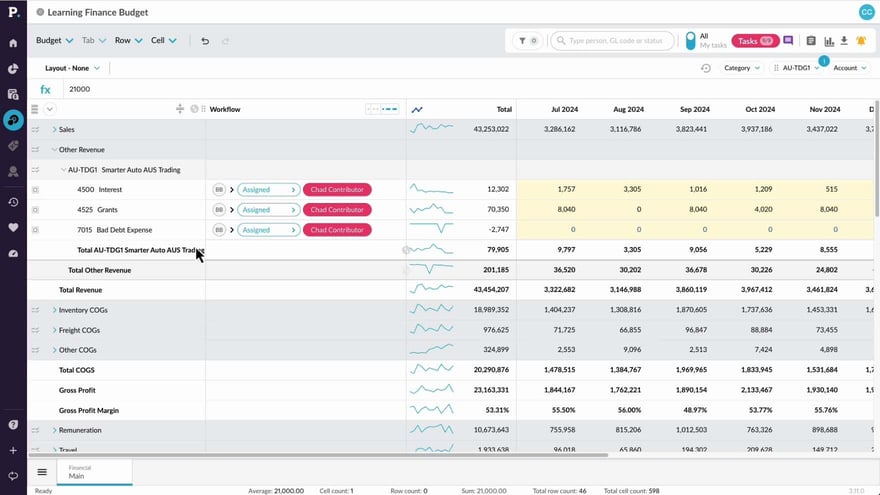Image resolution: width=880 pixels, height=495 pixels.
Task: Open the notifications bell
Action: pyautogui.click(x=860, y=41)
